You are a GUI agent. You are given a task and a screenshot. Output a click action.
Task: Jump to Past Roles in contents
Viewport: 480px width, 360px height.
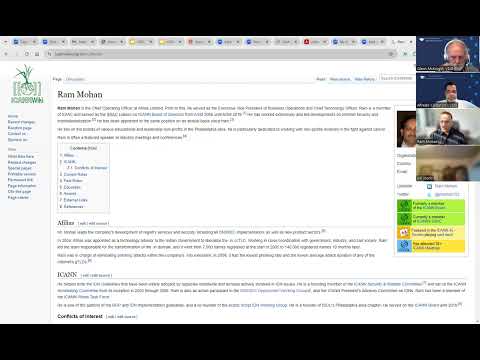click(x=73, y=181)
